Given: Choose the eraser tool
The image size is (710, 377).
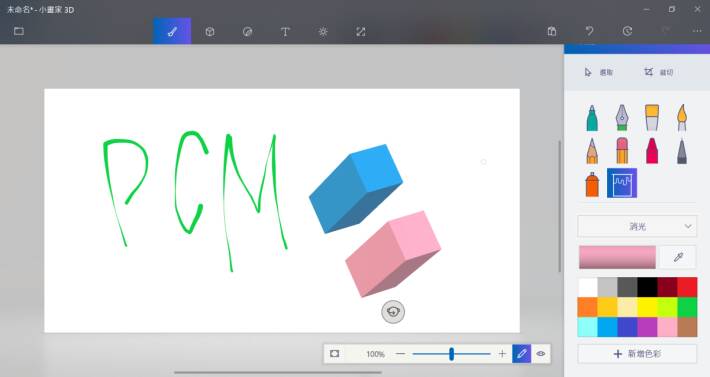Looking at the screenshot, I should tap(622, 151).
